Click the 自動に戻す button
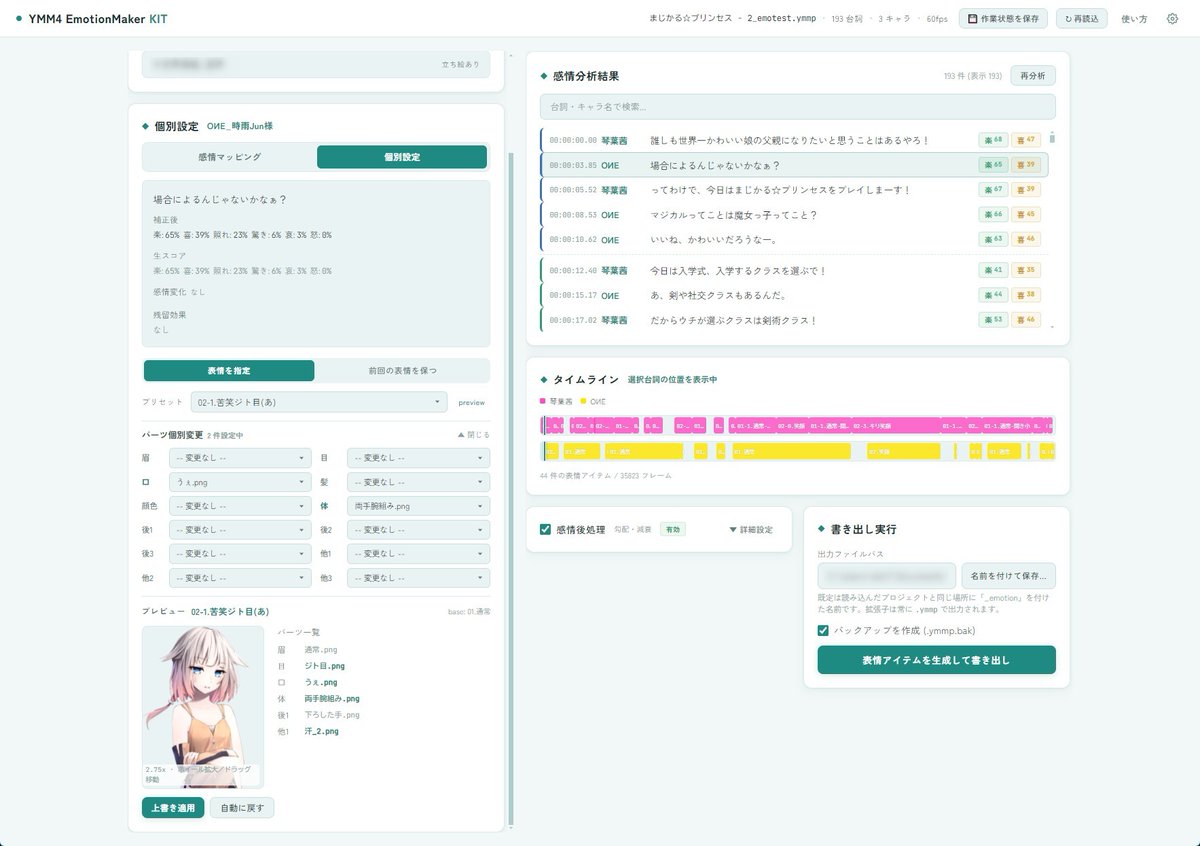The image size is (1200, 846). [241, 808]
